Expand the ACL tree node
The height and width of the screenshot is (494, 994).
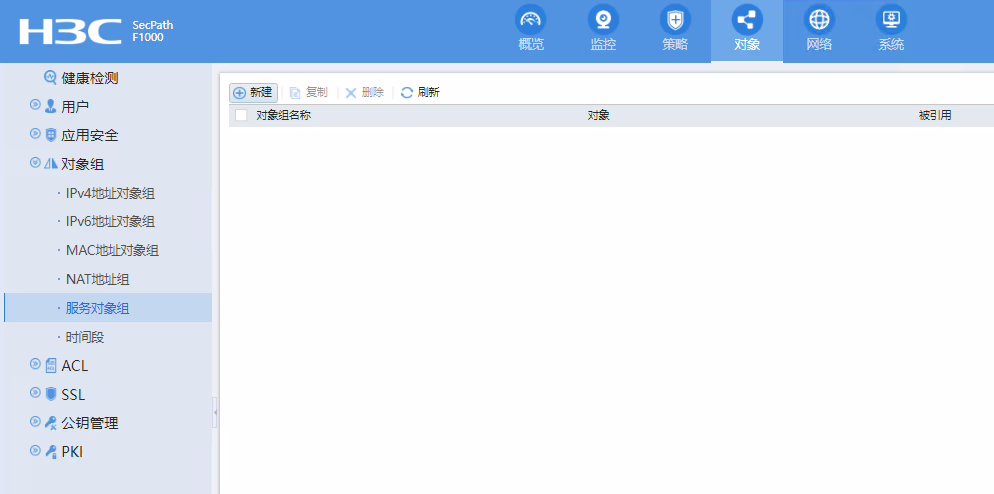[35, 365]
